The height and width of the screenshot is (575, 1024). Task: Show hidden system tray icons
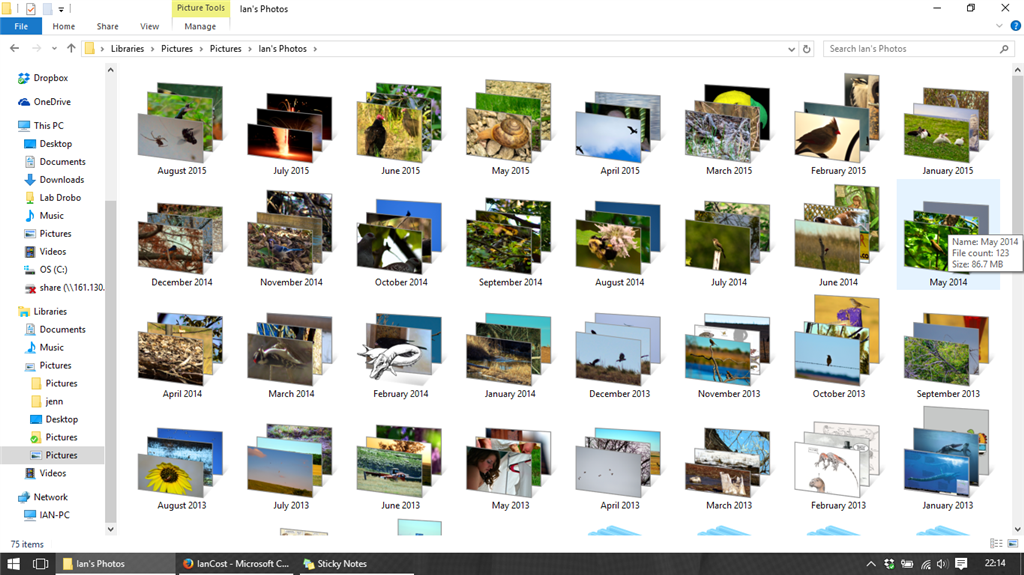(x=870, y=564)
